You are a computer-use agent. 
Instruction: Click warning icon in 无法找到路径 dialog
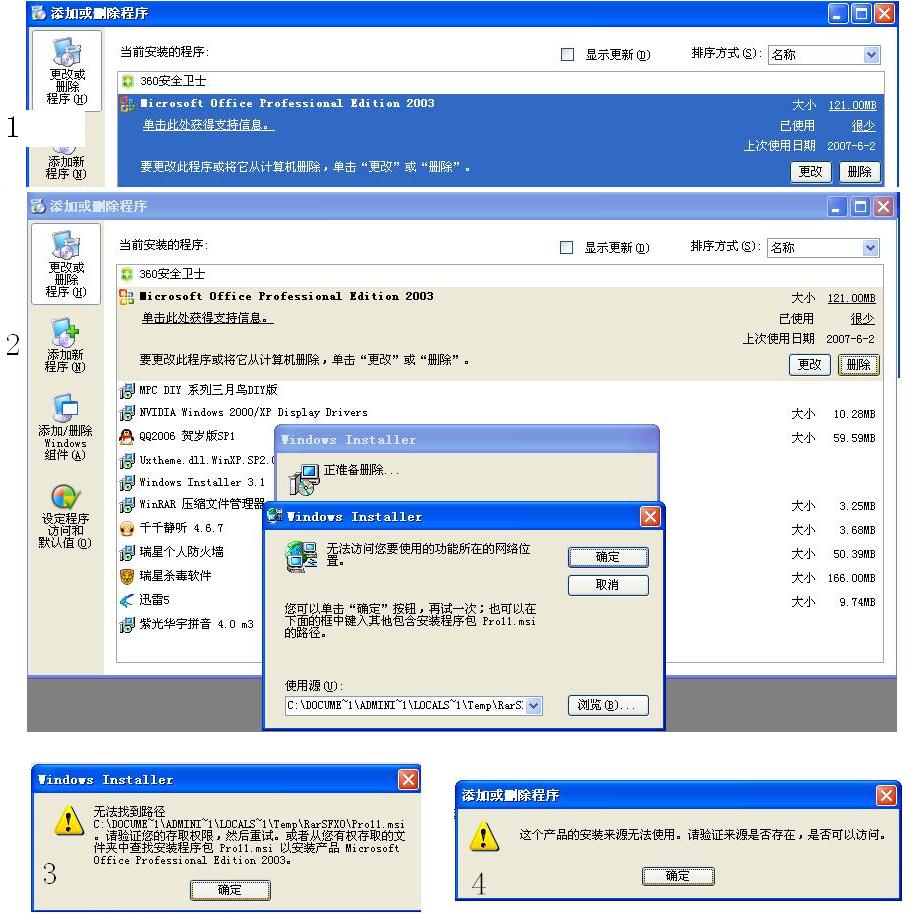(69, 820)
